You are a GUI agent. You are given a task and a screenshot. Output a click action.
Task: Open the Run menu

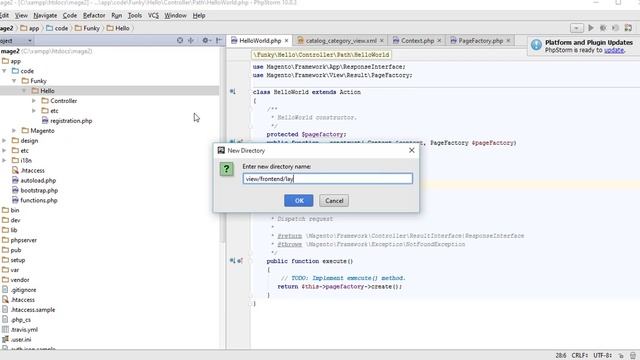(x=116, y=16)
